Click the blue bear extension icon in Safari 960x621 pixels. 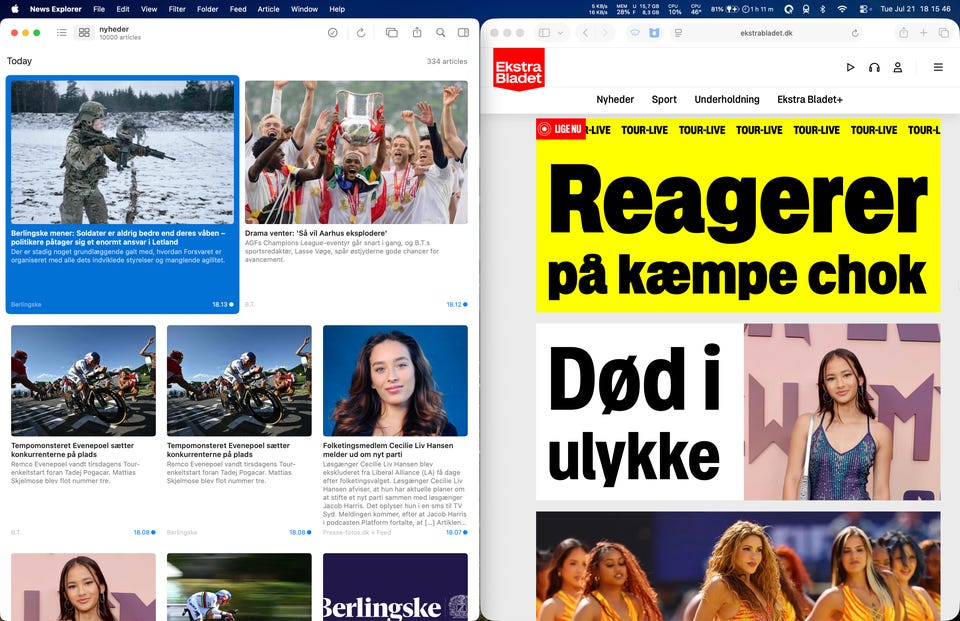(654, 33)
